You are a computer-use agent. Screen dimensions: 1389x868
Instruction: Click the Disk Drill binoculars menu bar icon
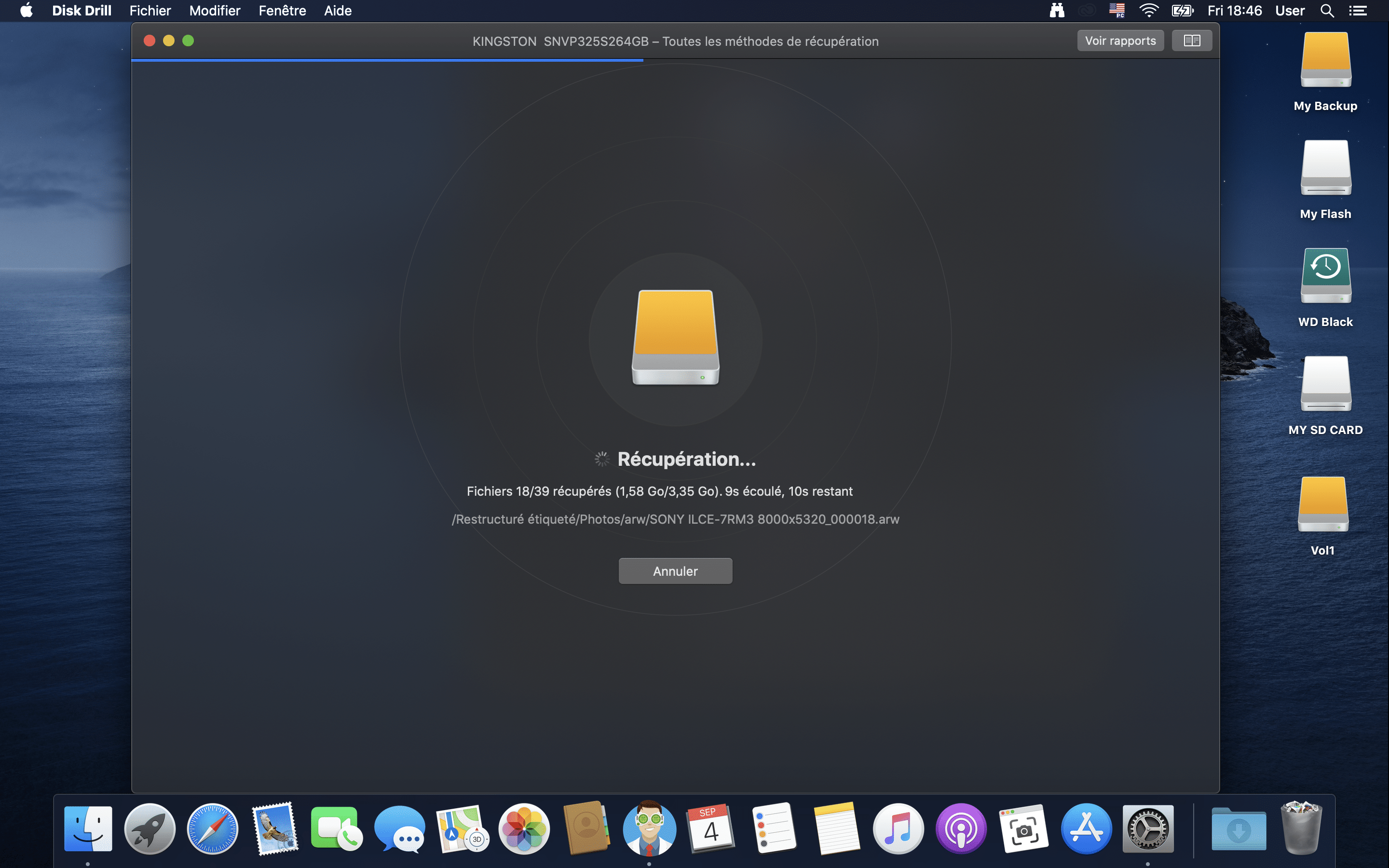[1057, 10]
